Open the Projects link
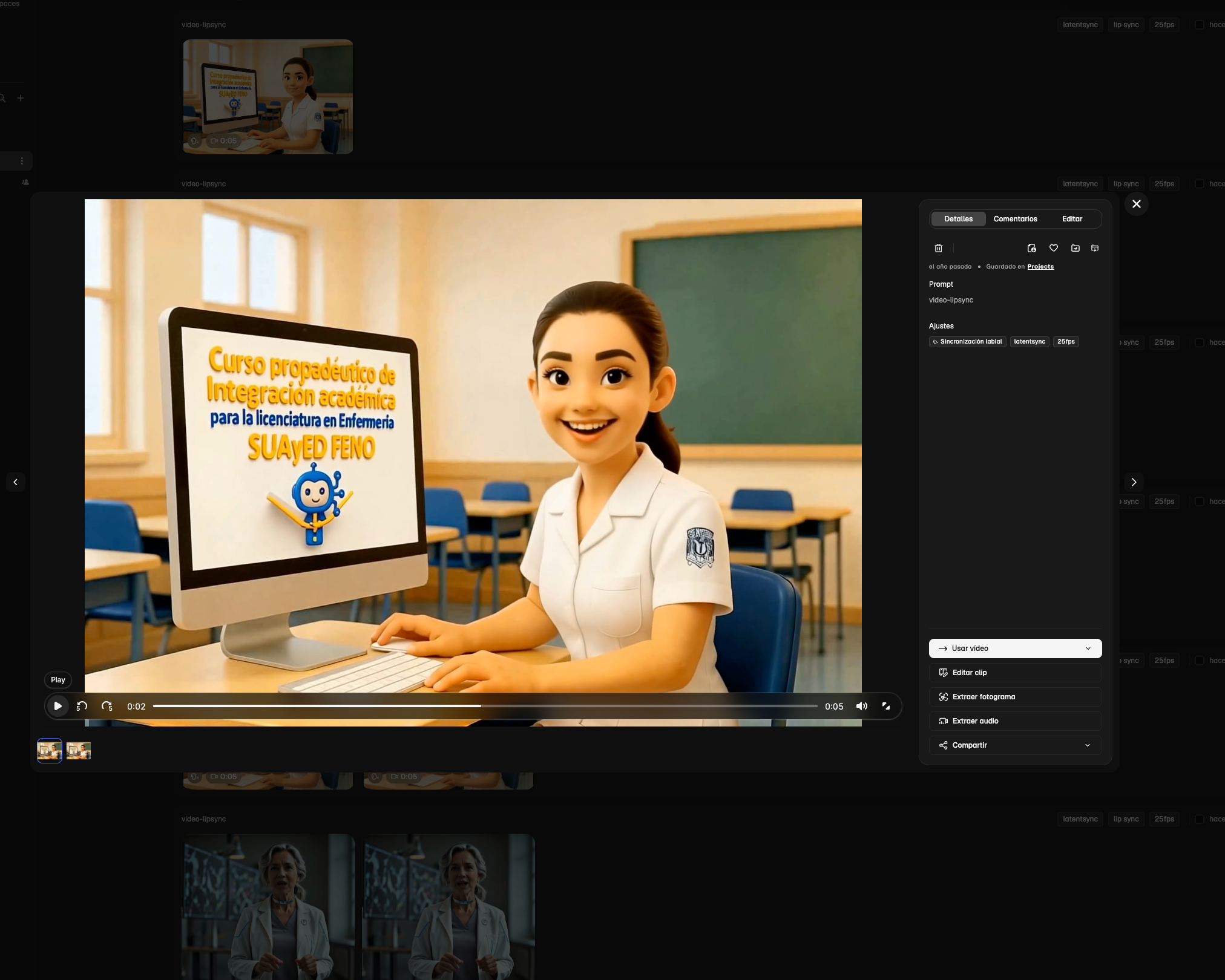 pos(1040,267)
